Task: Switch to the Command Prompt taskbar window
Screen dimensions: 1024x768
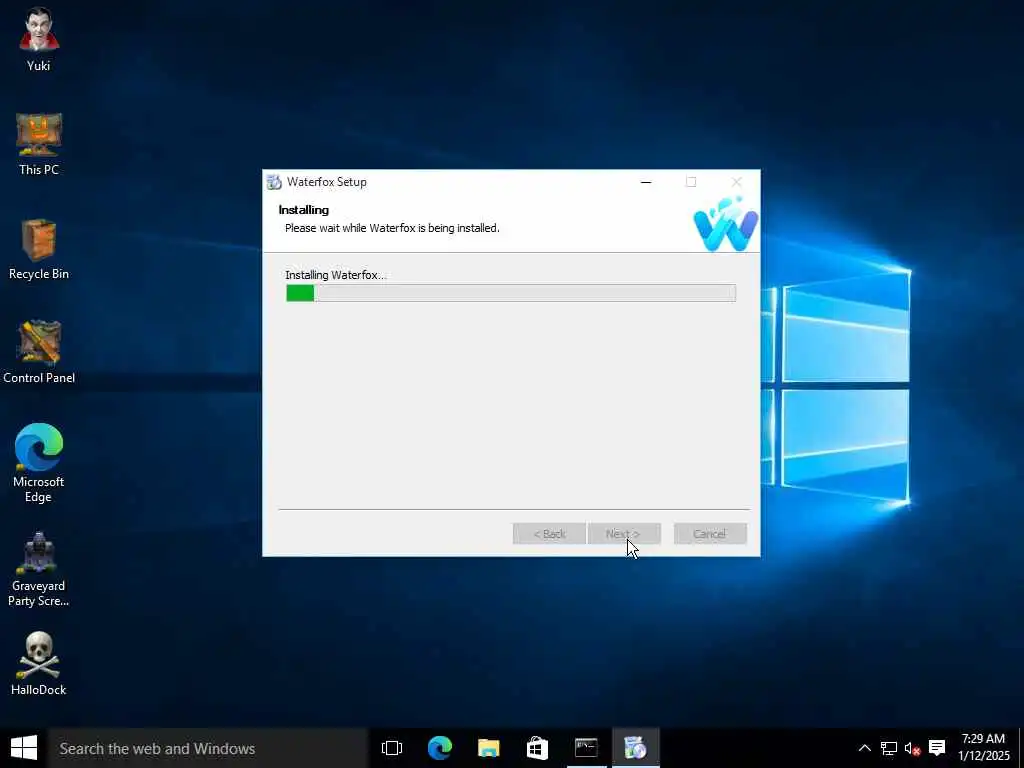Action: point(586,748)
